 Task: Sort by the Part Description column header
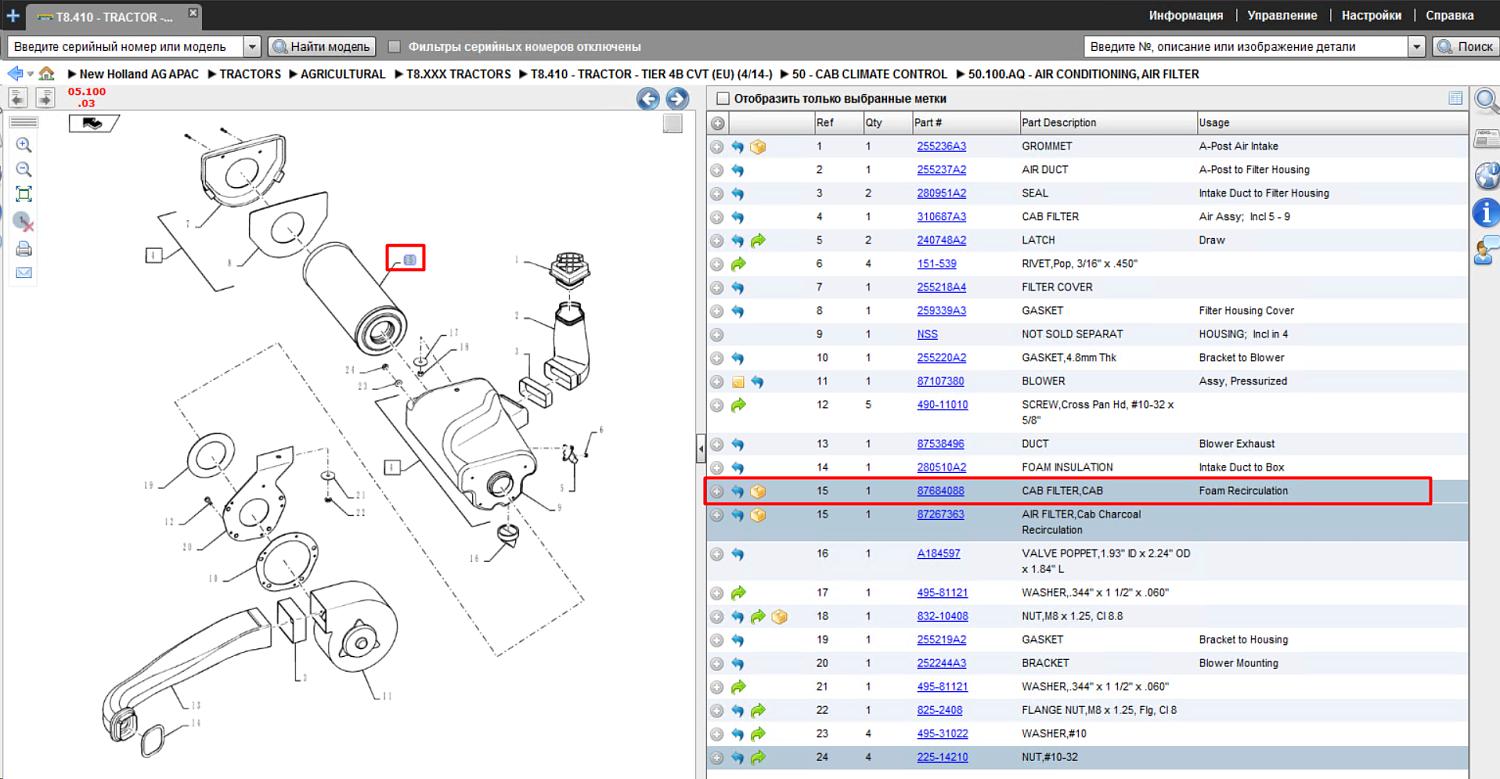[1107, 123]
